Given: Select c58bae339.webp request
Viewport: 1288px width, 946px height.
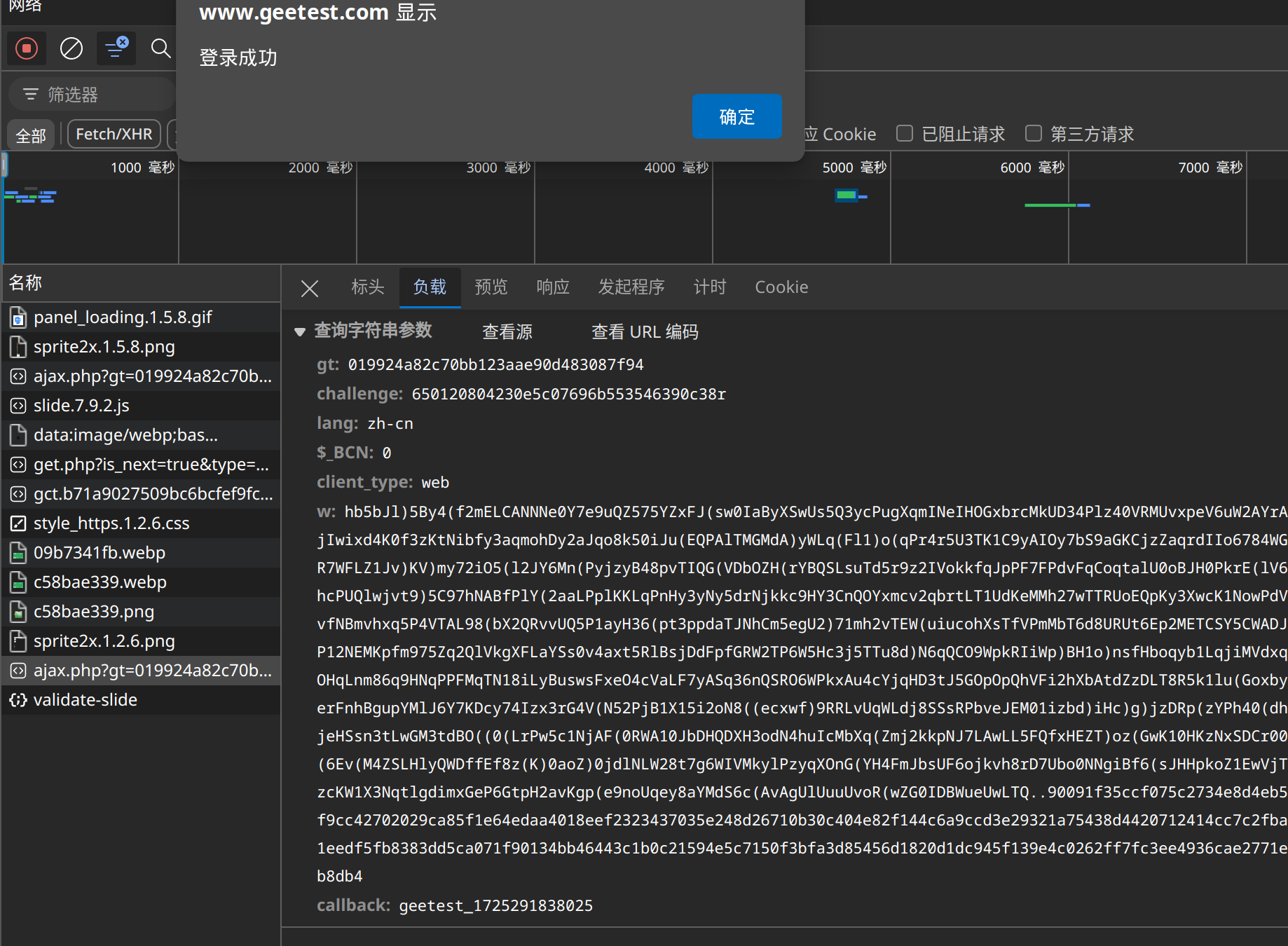Looking at the screenshot, I should click(141, 582).
